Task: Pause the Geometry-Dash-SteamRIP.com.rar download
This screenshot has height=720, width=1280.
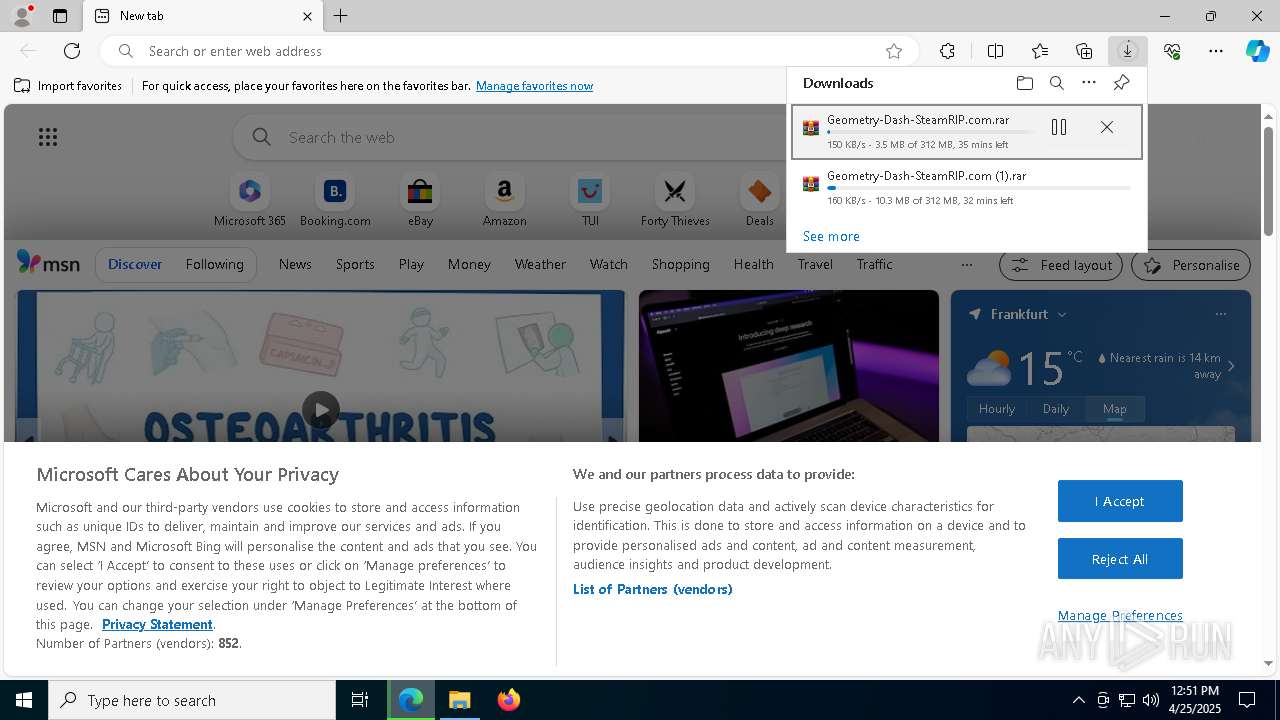Action: (x=1059, y=127)
